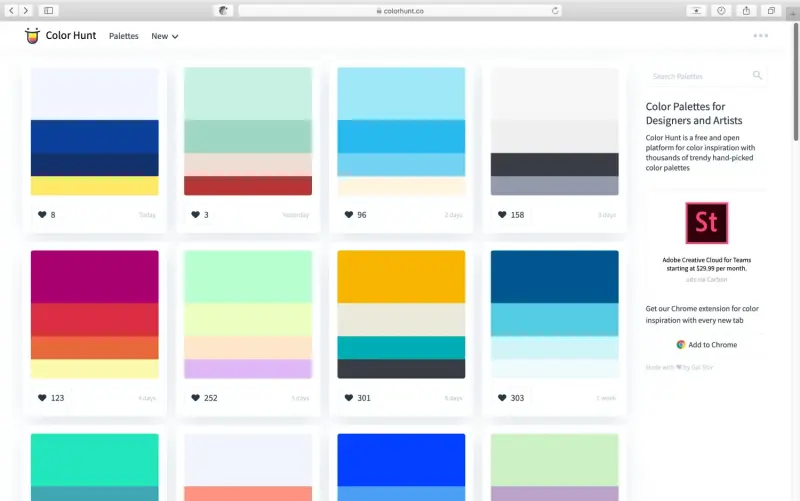This screenshot has width=800, height=501.
Task: Select vivid blue top stripe in bottom-row palette
Action: [401, 460]
